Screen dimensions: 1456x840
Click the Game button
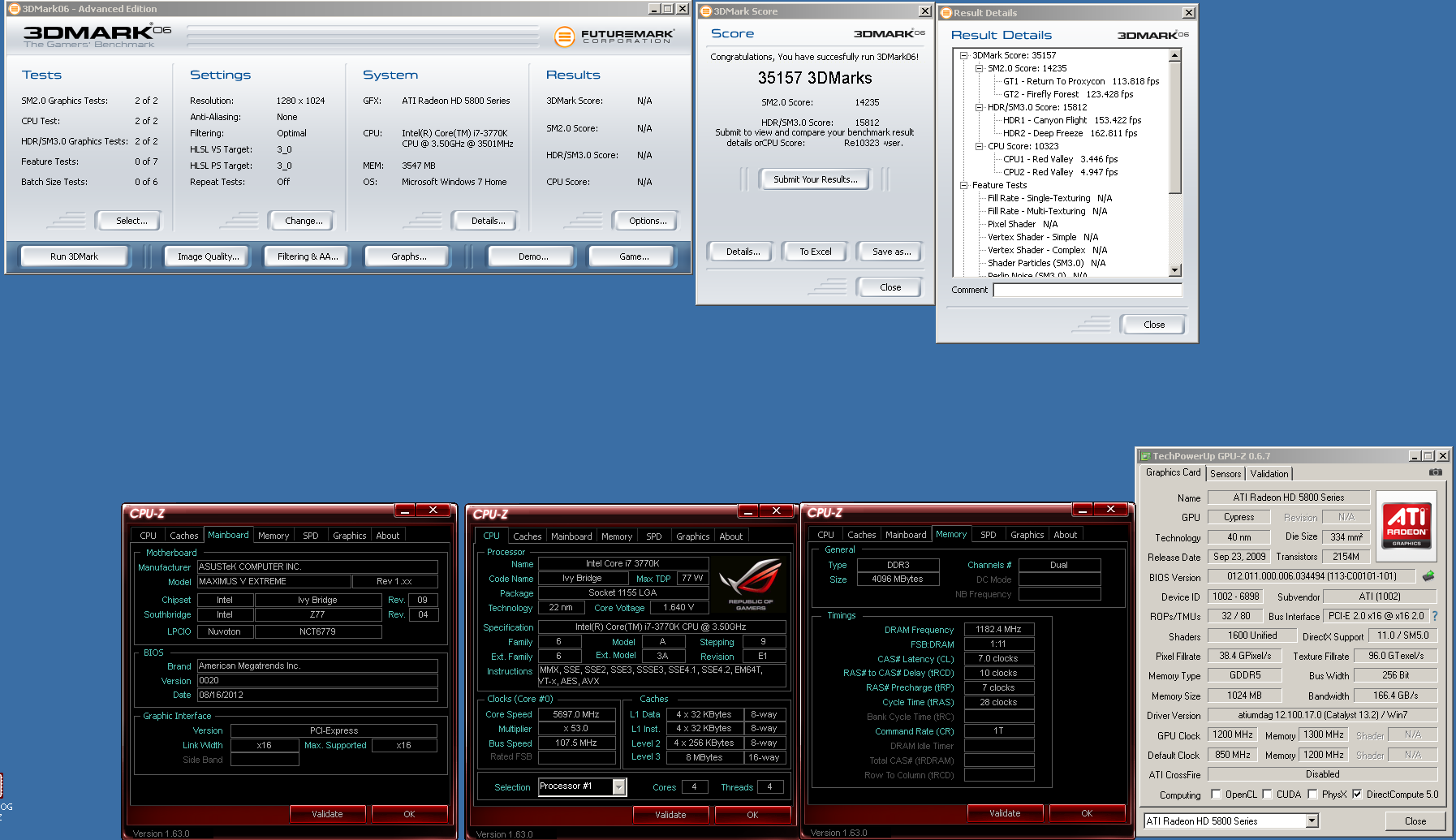[634, 256]
